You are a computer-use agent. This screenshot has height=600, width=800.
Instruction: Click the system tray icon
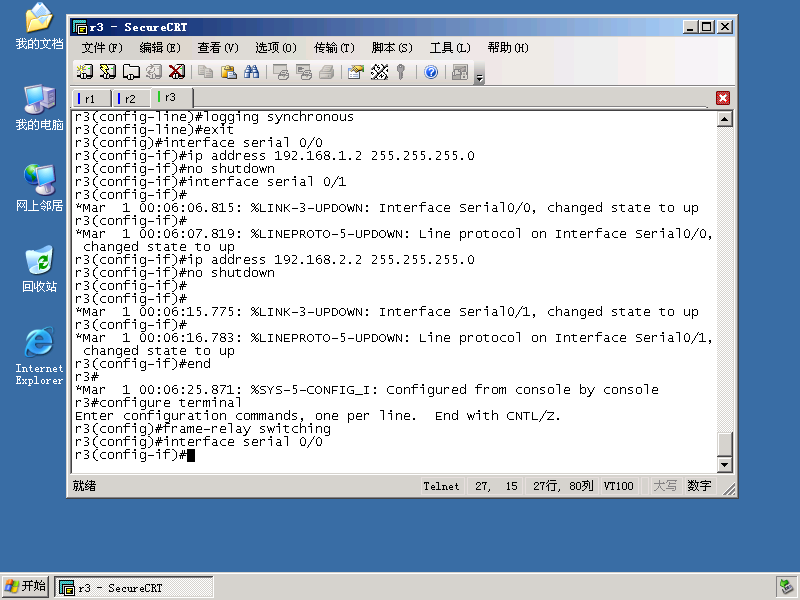tap(786, 587)
